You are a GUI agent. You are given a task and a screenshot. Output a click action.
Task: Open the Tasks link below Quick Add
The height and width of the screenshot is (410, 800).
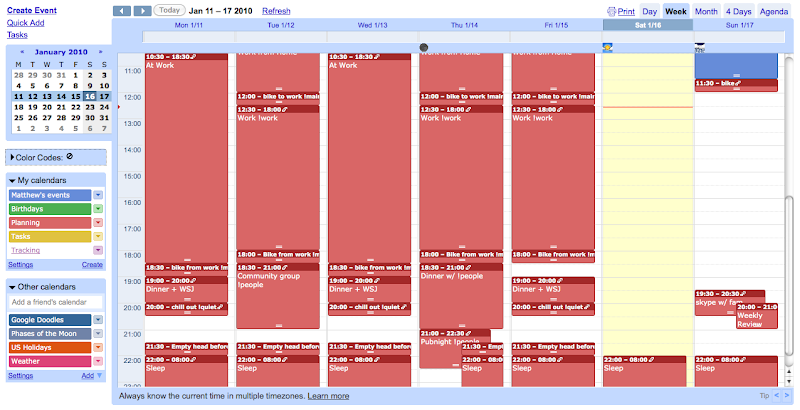(x=17, y=35)
